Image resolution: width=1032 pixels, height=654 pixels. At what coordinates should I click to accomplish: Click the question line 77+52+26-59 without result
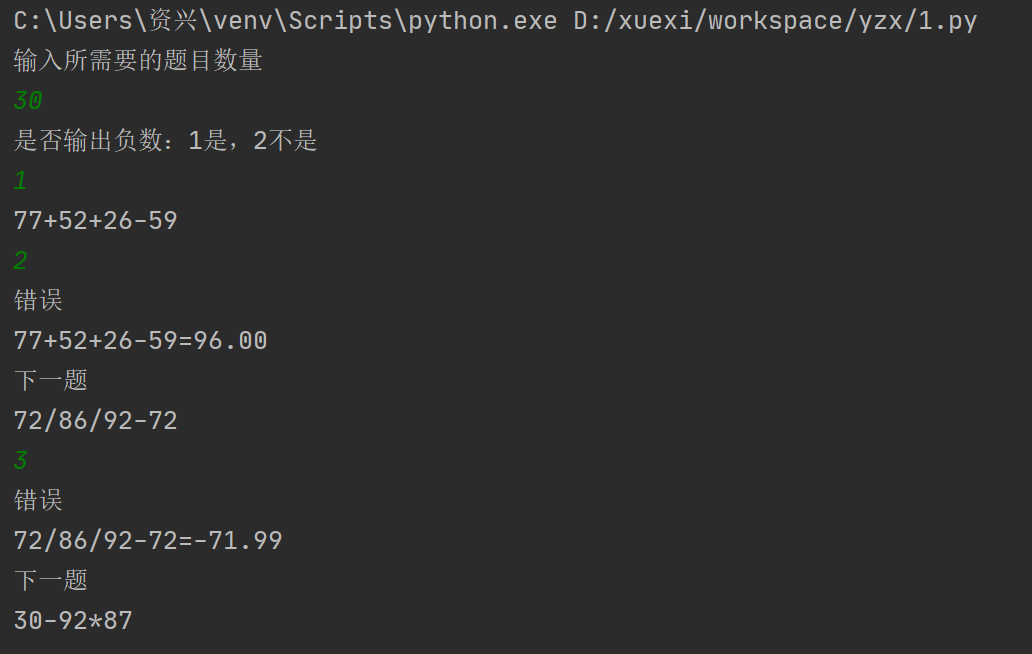pos(96,221)
